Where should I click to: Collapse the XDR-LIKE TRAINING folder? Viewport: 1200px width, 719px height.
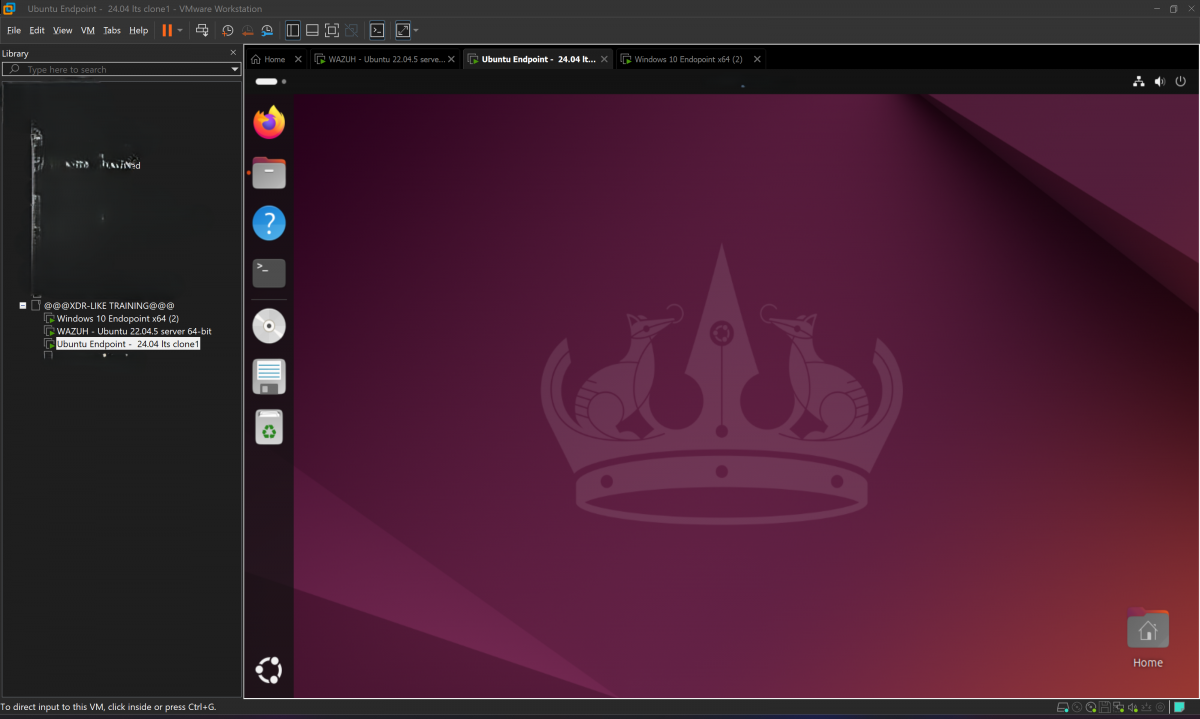tap(22, 305)
